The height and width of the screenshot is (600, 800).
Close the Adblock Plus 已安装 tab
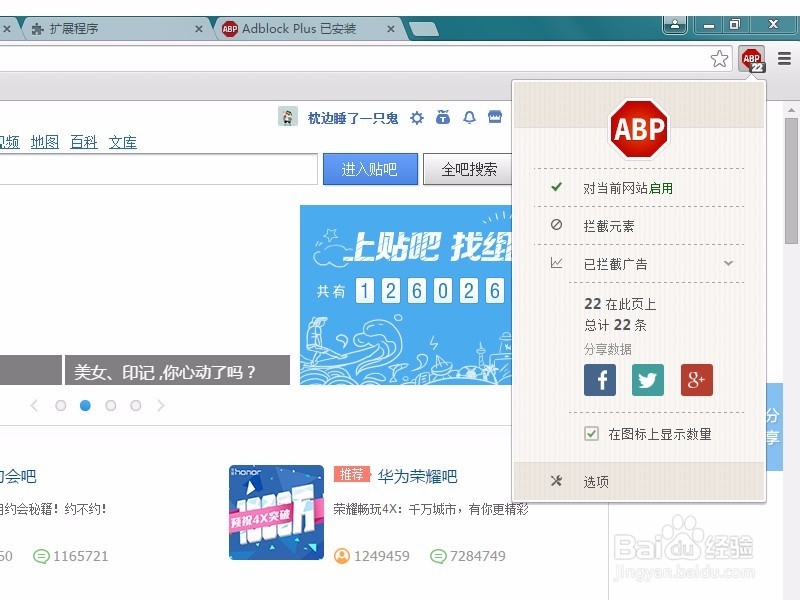point(390,29)
